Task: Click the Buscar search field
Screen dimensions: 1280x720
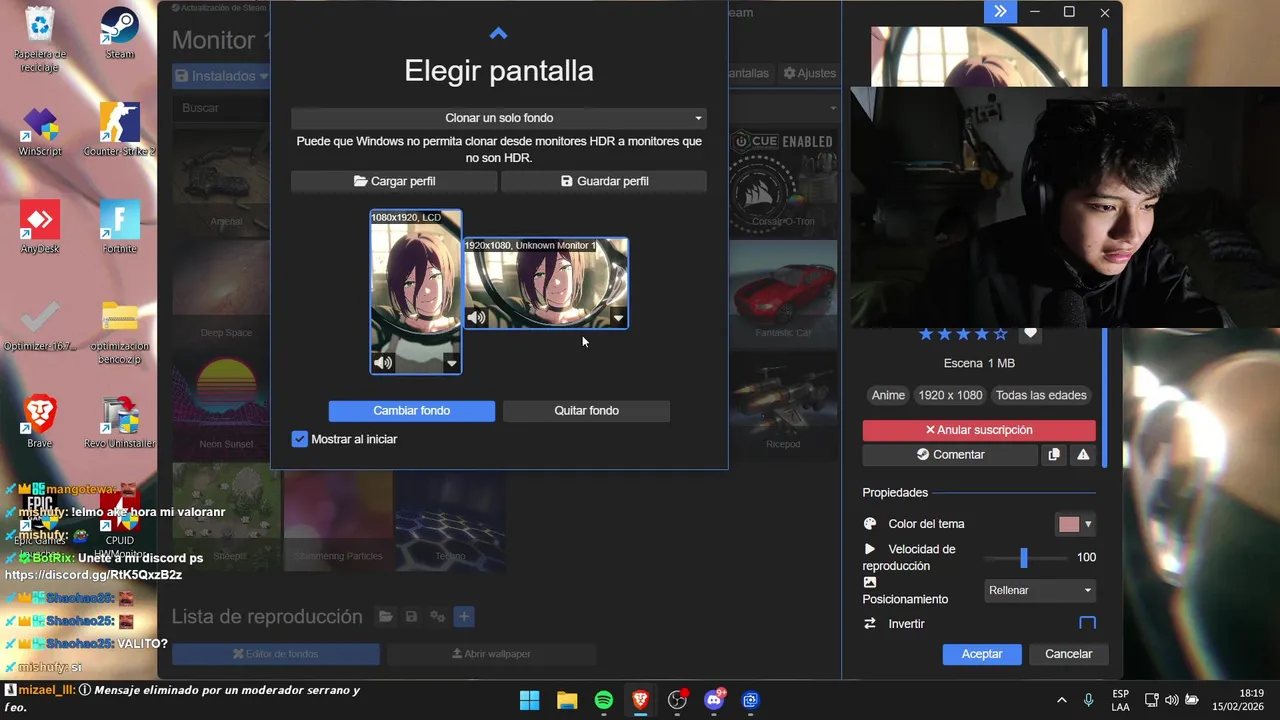Action: 222,108
